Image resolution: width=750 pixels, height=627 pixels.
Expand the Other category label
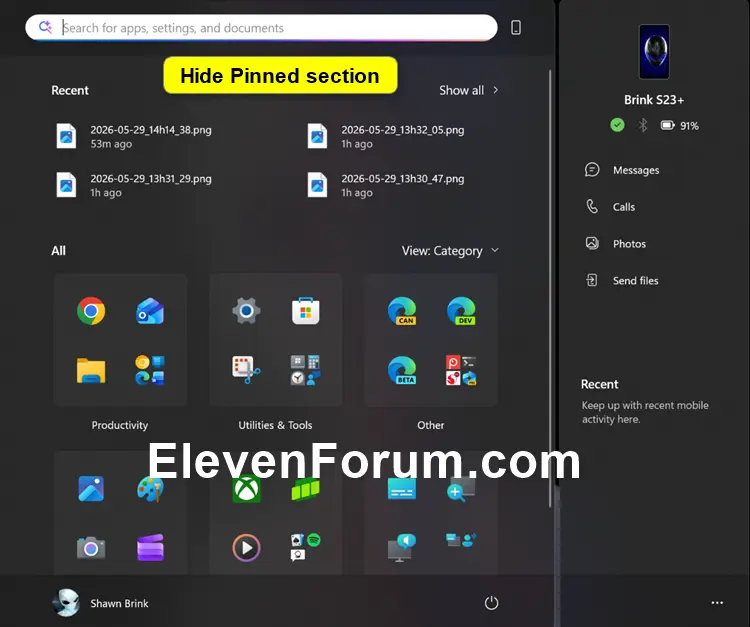click(x=430, y=425)
